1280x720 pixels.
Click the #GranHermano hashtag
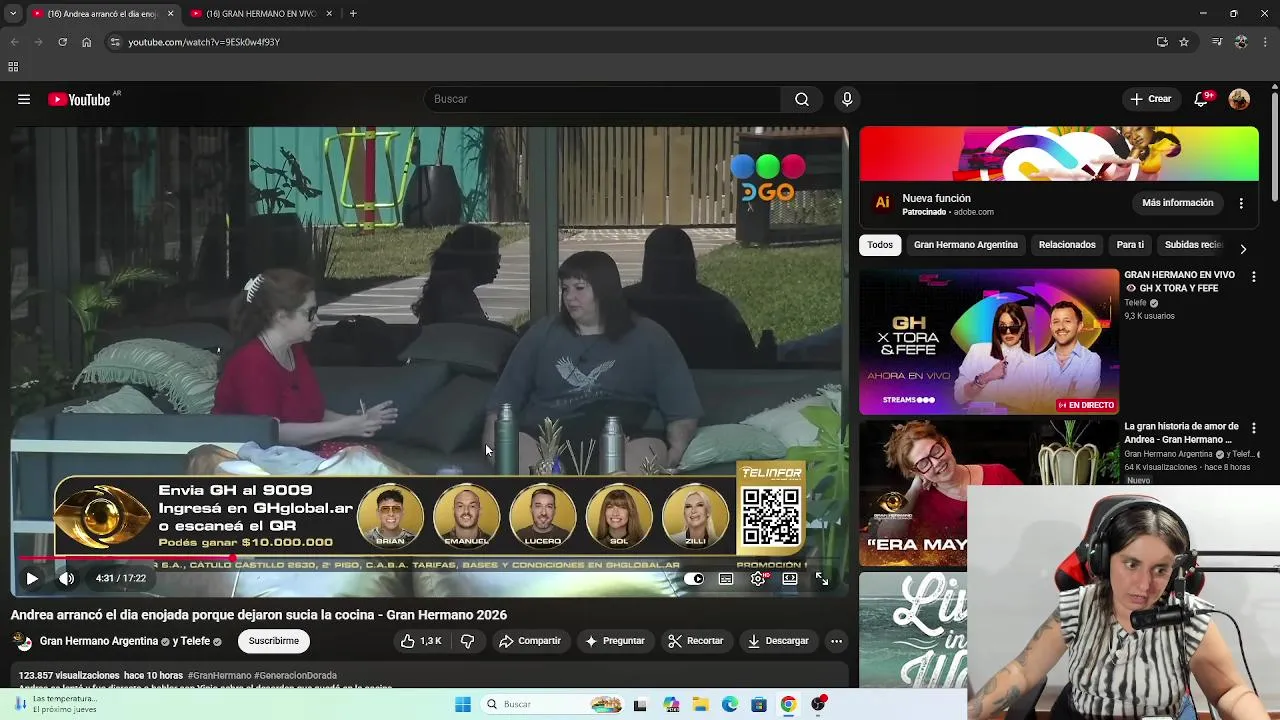219,676
